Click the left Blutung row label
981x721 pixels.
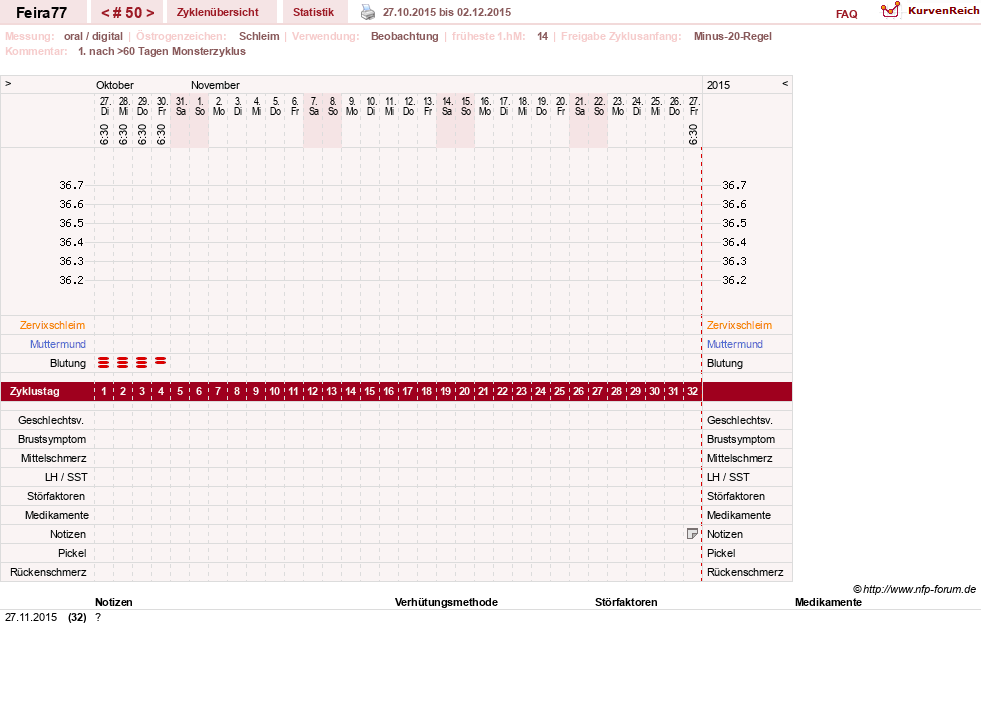pos(68,363)
